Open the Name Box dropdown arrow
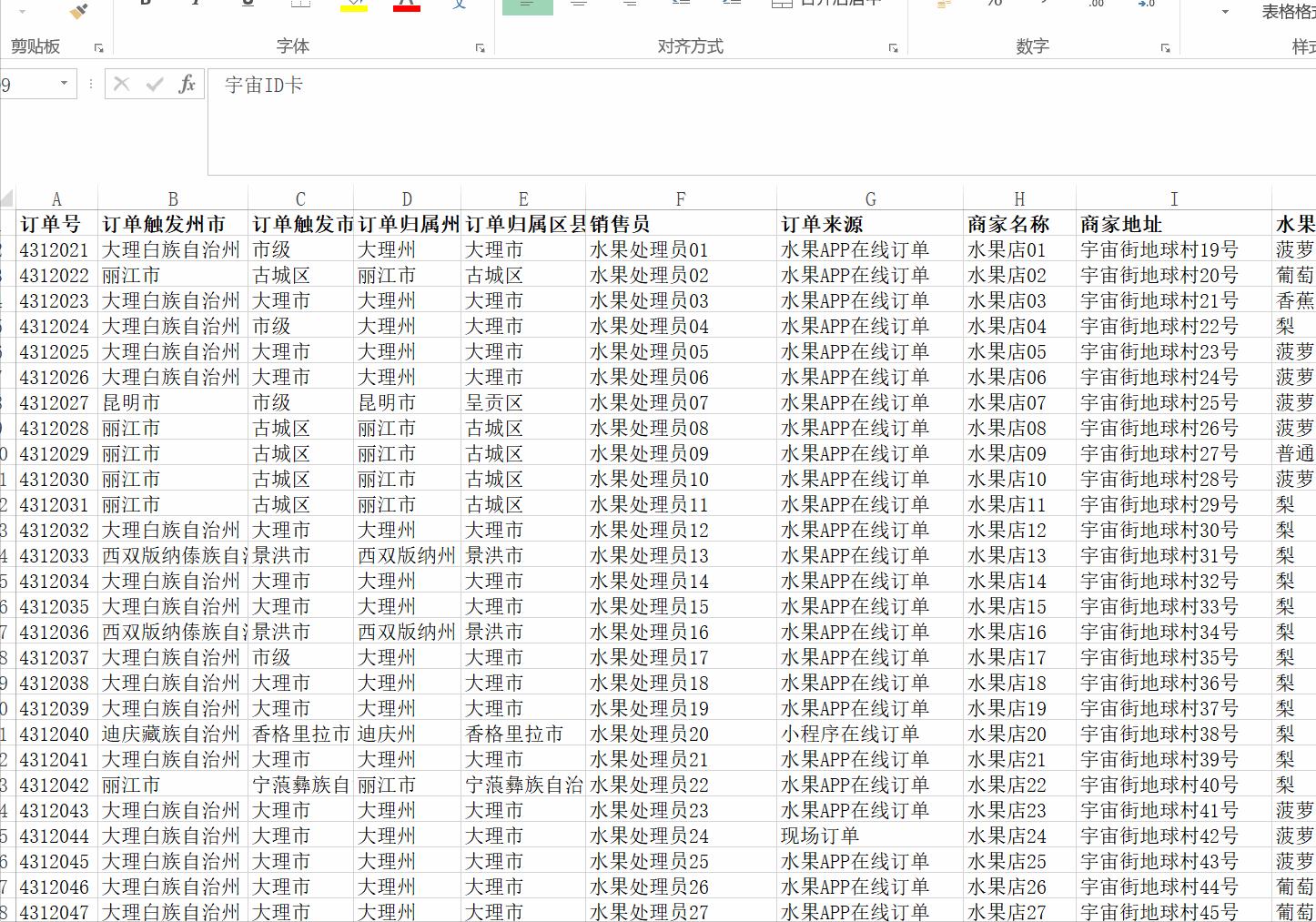The width and height of the screenshot is (1316, 922). (66, 84)
